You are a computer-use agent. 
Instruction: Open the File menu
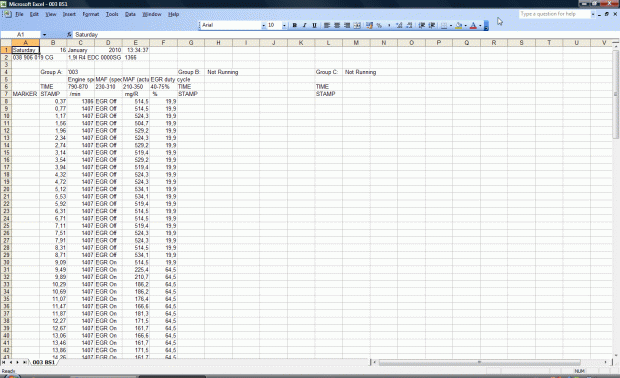[19, 14]
